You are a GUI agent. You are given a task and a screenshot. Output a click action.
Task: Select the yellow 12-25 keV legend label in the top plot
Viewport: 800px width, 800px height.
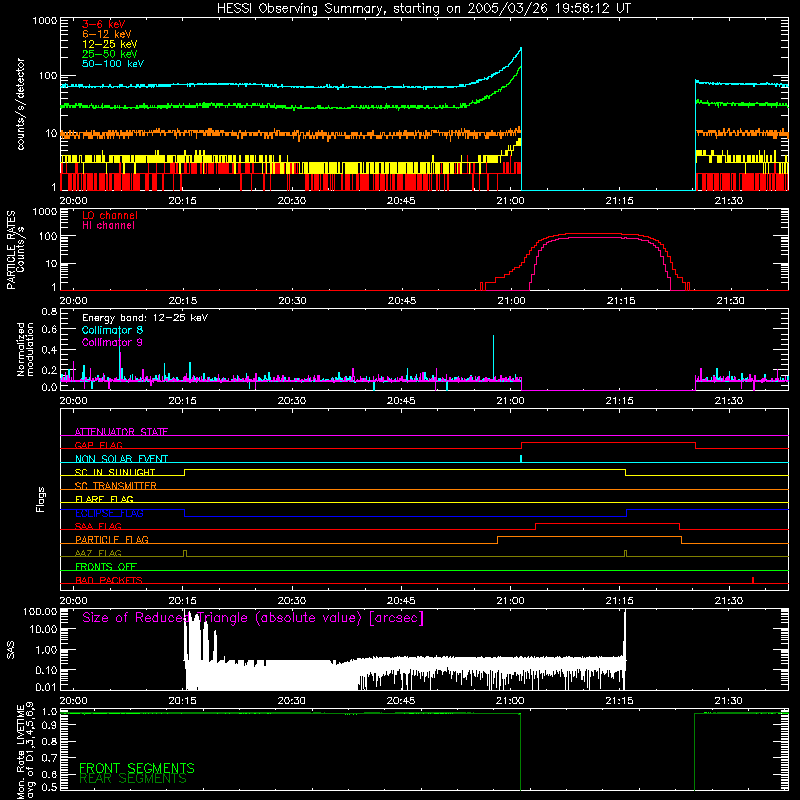click(x=109, y=44)
